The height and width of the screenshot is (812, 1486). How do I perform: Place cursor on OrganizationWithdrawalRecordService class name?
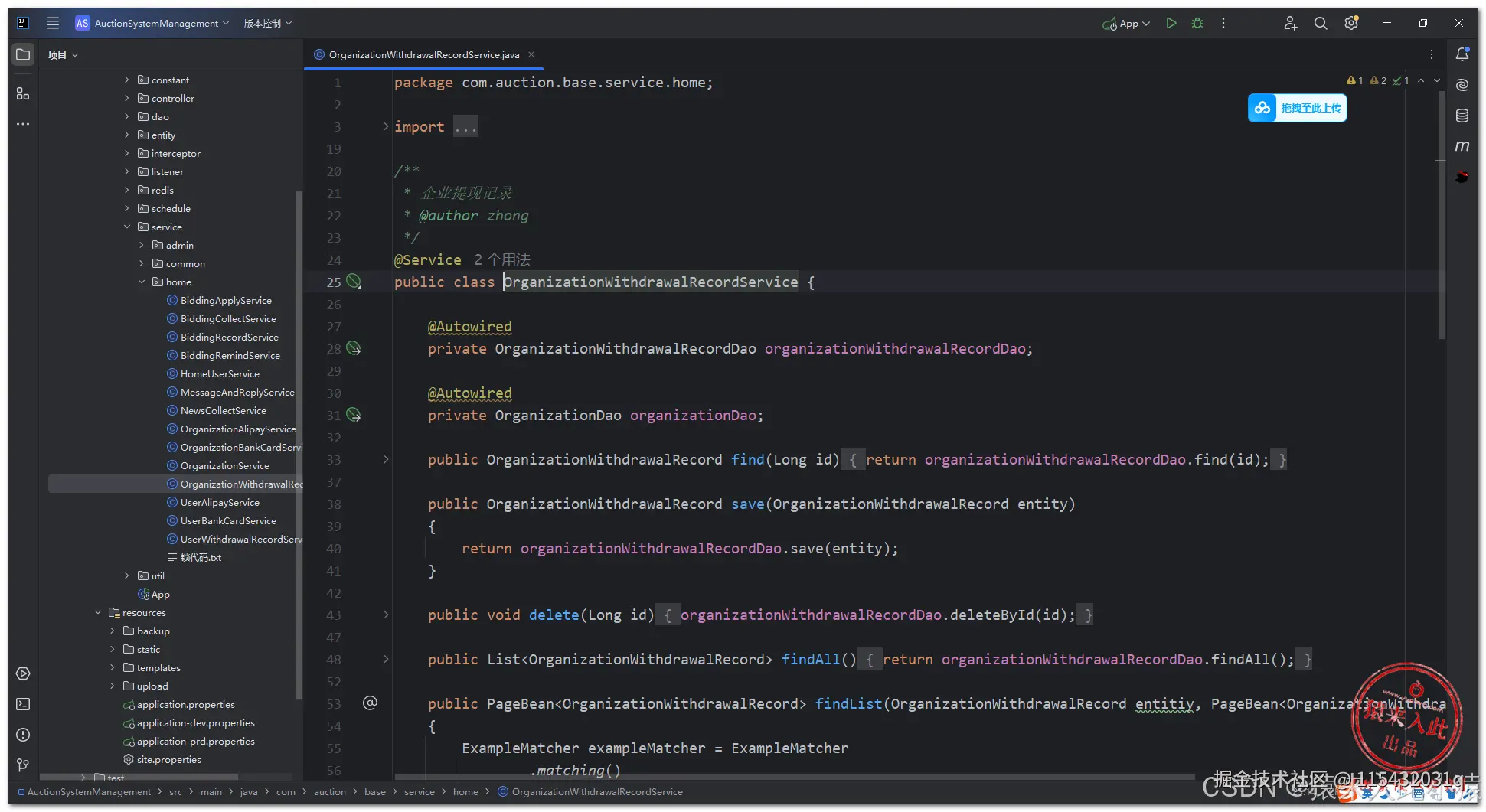tap(650, 282)
